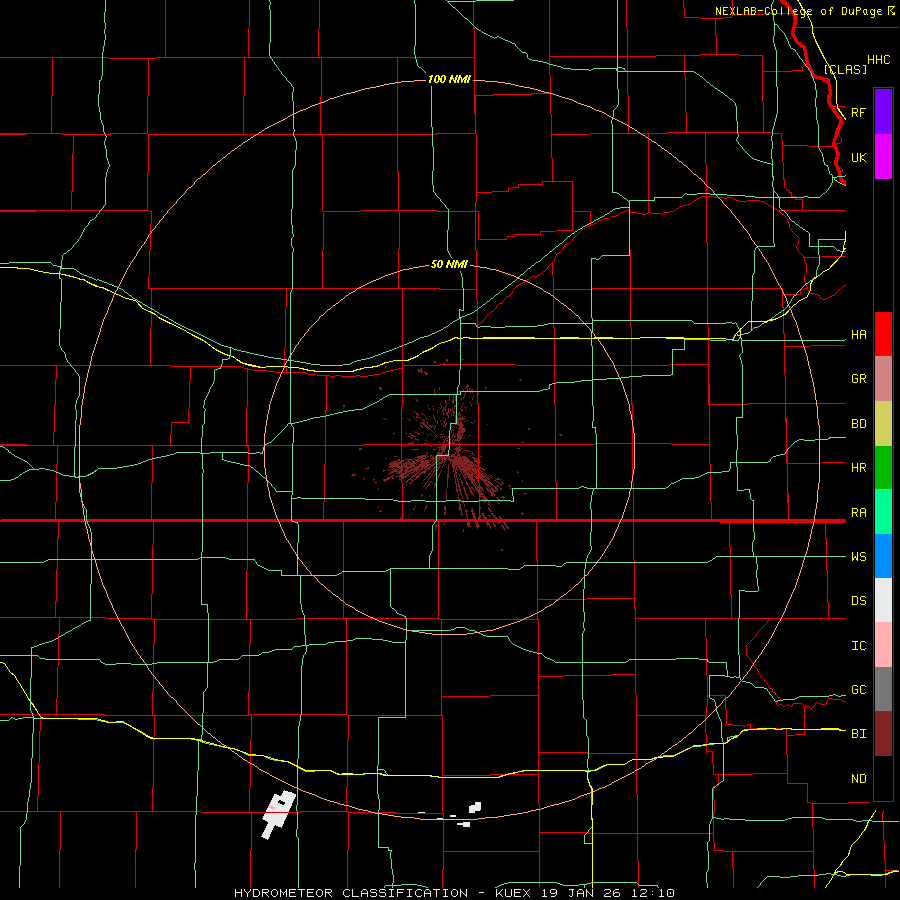
Task: Click the UK magenta legend swatch
Action: point(883,157)
